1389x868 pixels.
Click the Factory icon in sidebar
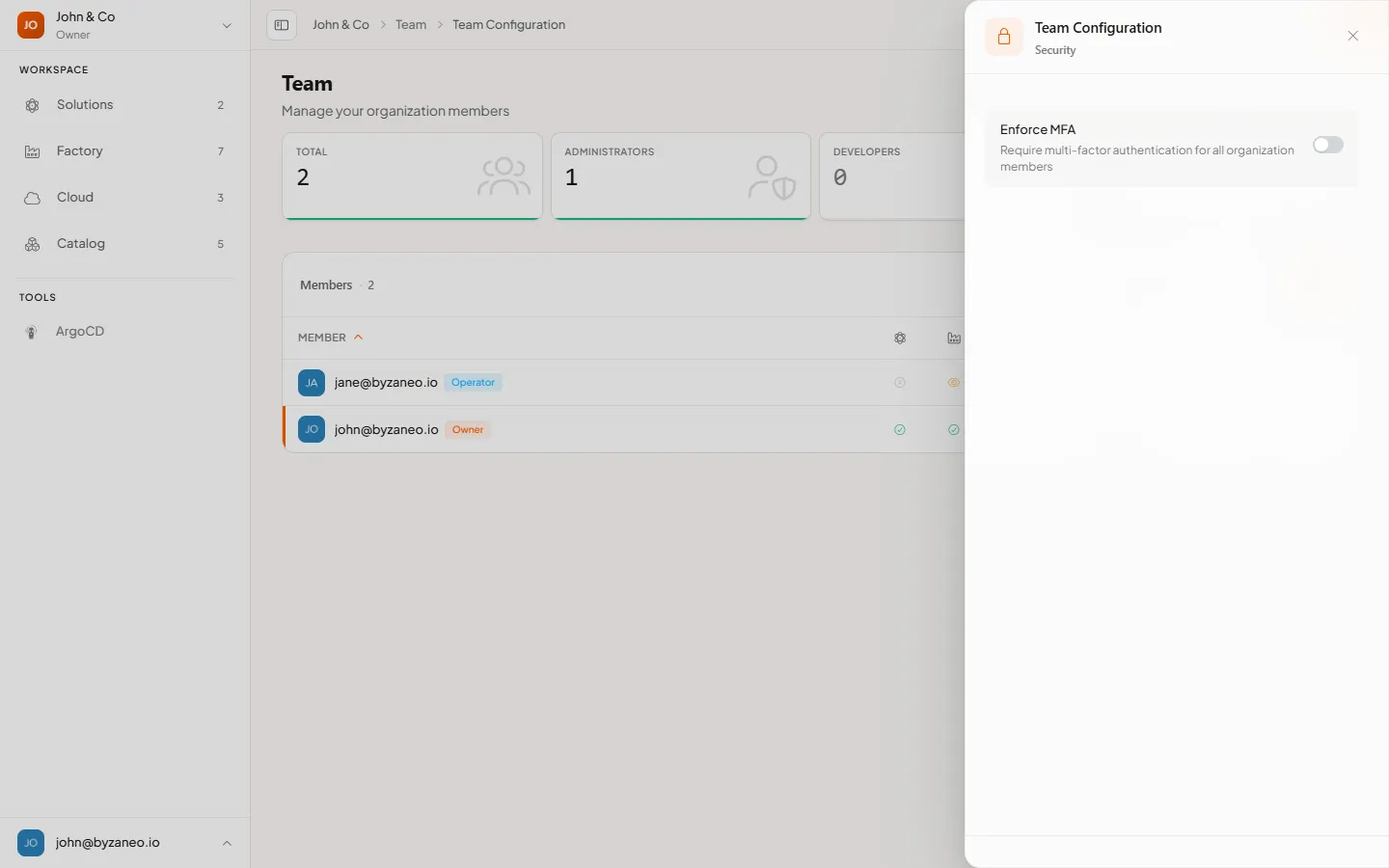33,151
